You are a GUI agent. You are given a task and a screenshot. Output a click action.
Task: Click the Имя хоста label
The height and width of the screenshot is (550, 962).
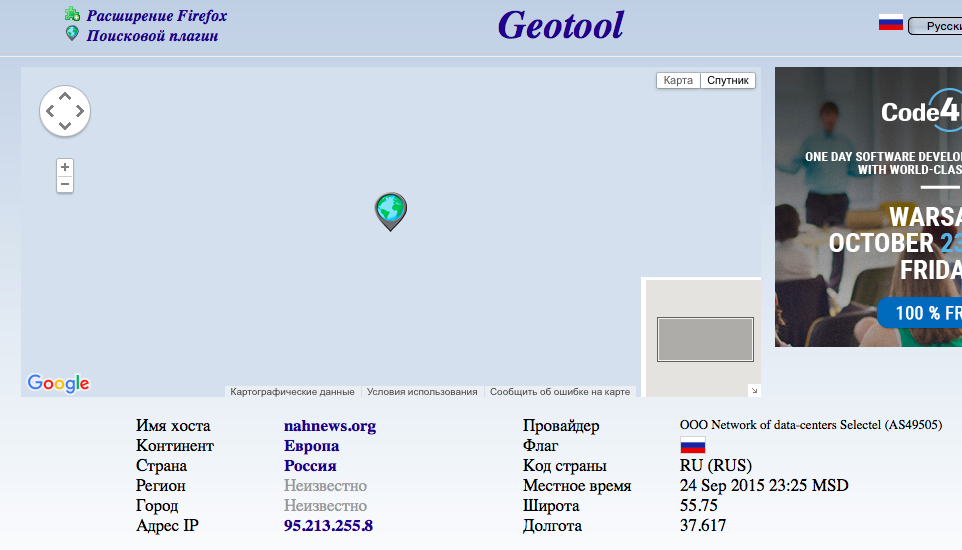(173, 425)
